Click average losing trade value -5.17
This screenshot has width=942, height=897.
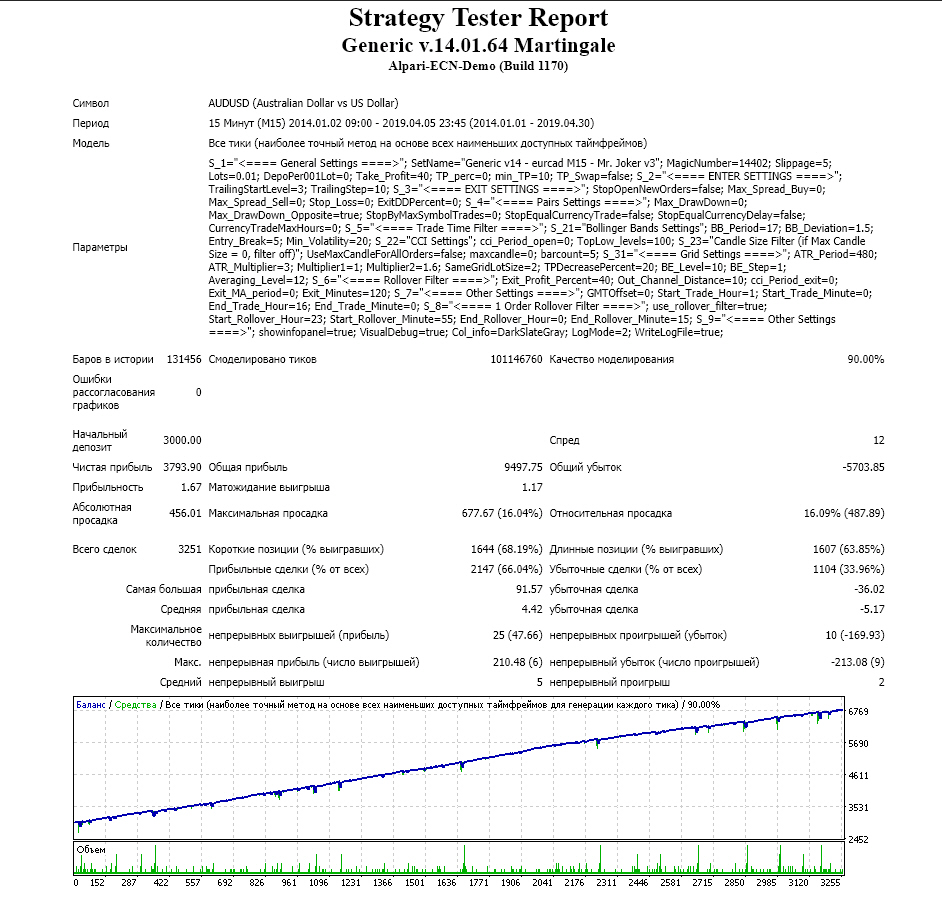[x=872, y=609]
